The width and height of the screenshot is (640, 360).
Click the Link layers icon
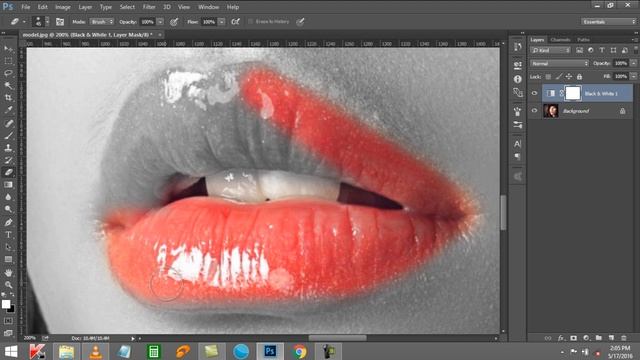(548, 338)
